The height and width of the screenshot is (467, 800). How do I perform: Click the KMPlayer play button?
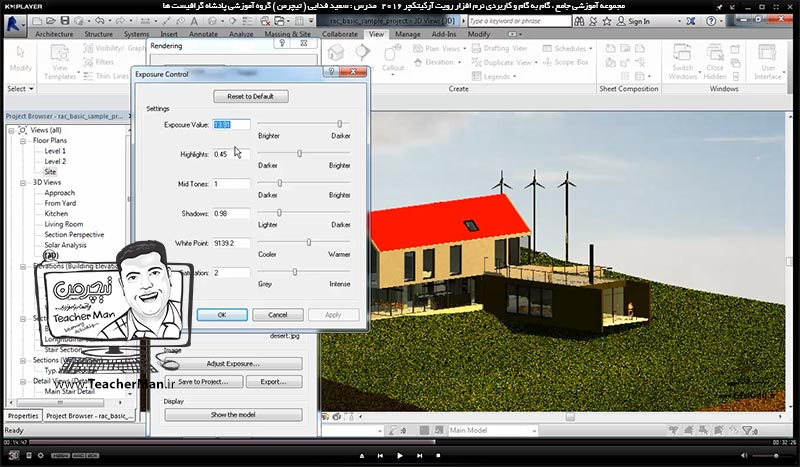399,455
